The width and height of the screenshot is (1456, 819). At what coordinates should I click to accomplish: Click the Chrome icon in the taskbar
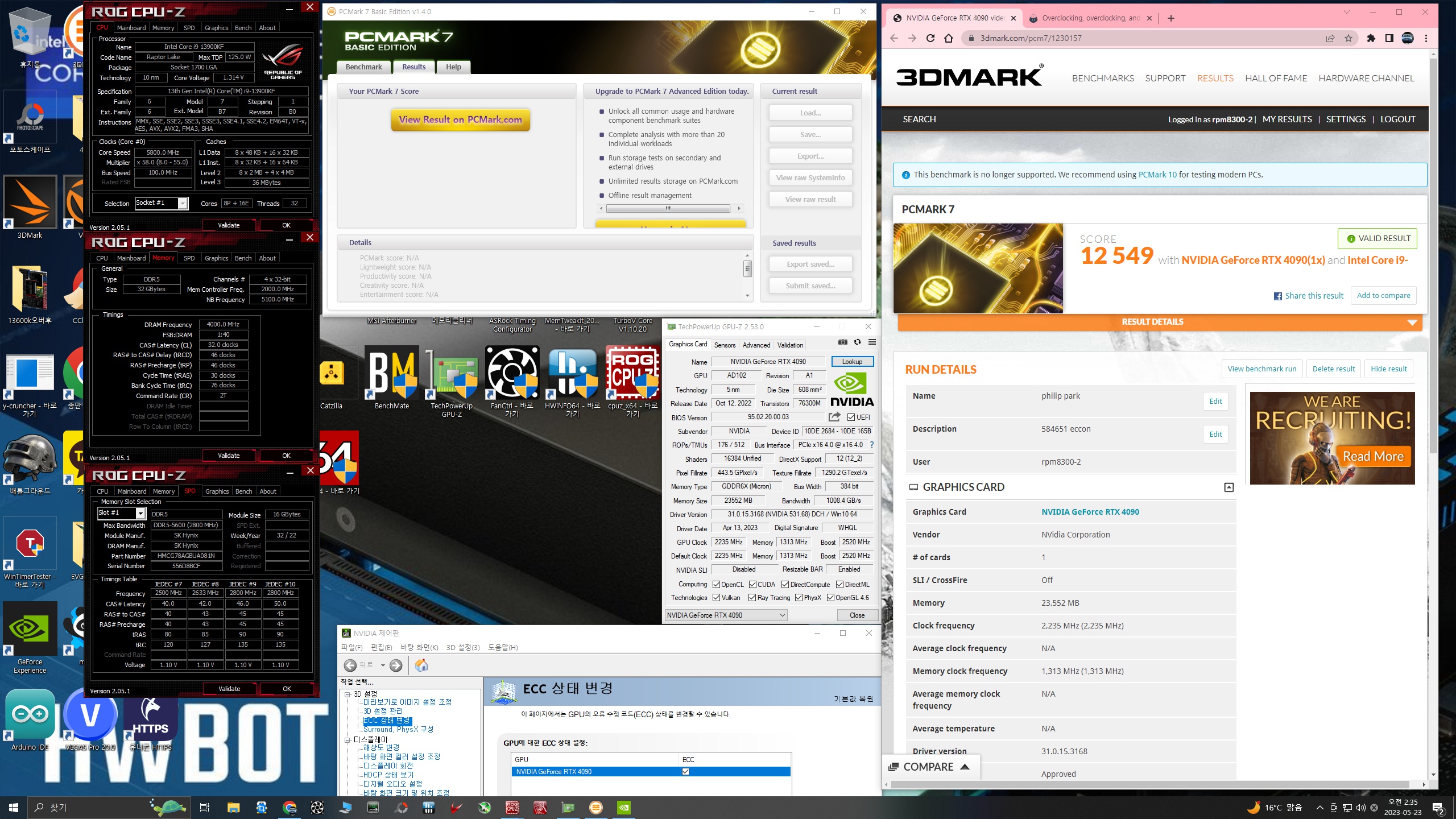click(289, 808)
